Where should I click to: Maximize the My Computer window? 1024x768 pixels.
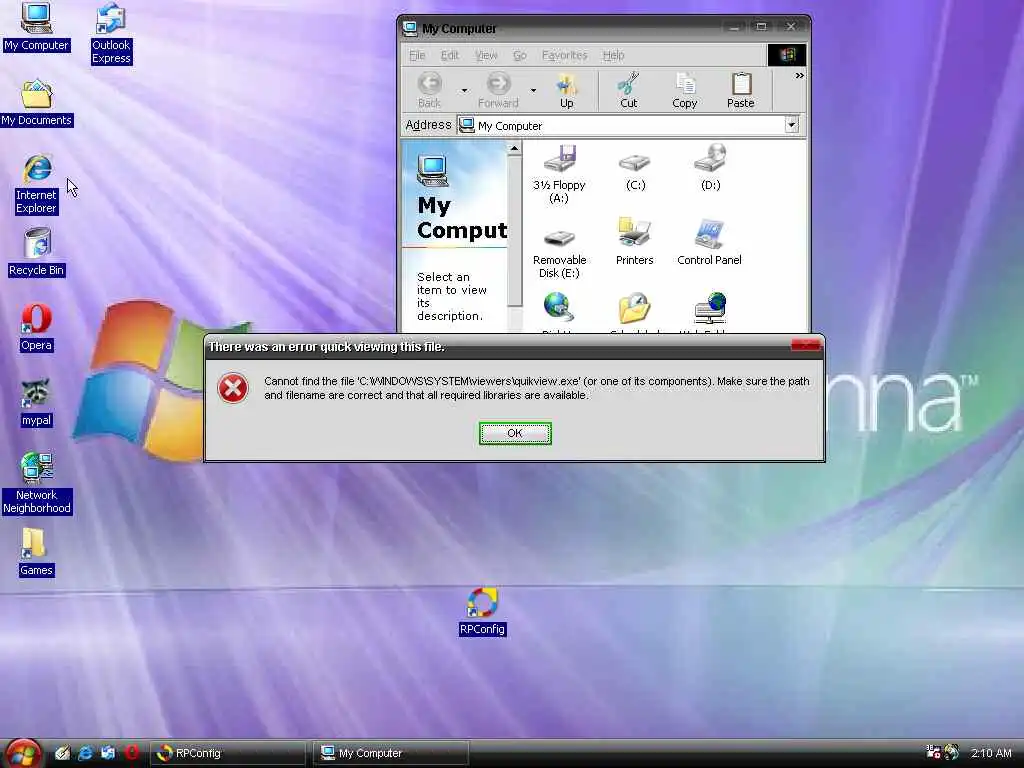coord(761,27)
